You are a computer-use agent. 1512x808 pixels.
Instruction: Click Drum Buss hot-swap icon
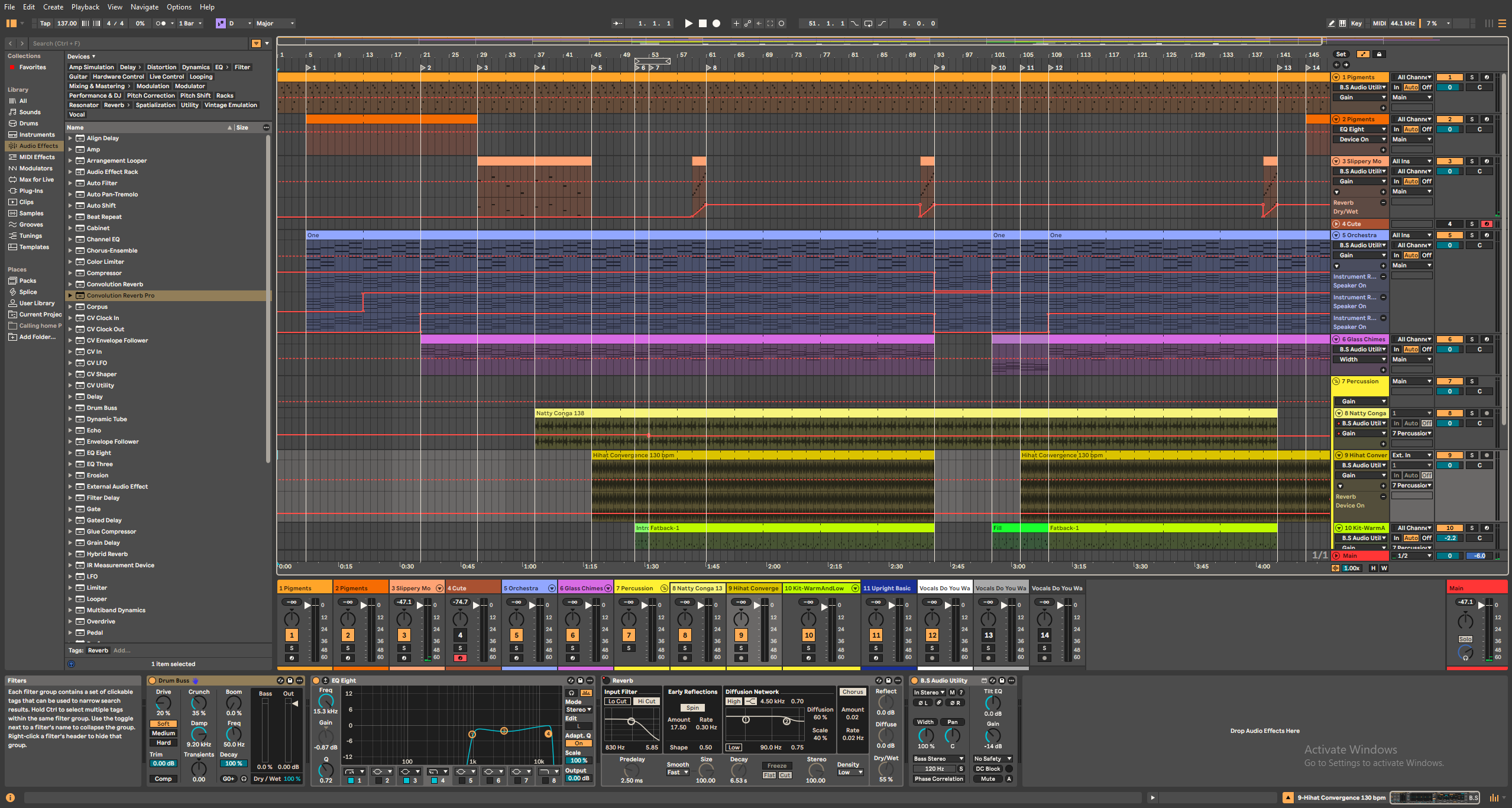(x=281, y=681)
